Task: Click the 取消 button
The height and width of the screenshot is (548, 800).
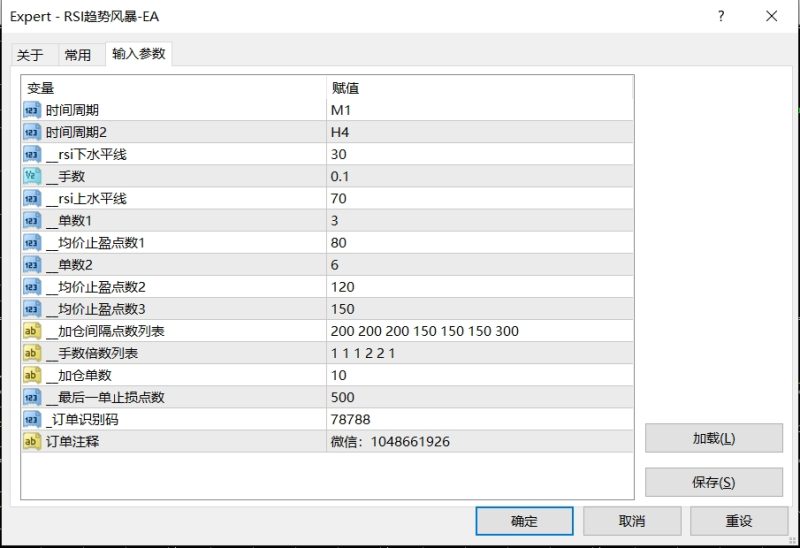Action: 632,521
